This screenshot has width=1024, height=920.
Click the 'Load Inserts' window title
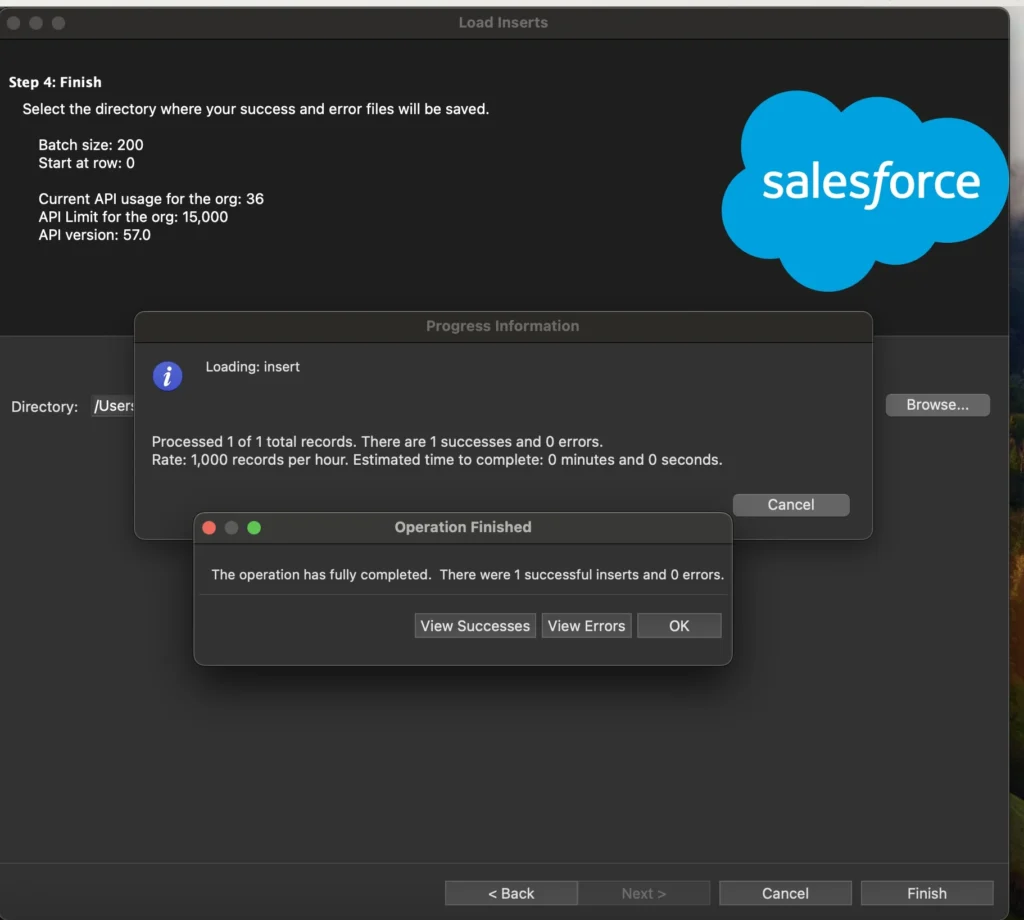coord(503,22)
